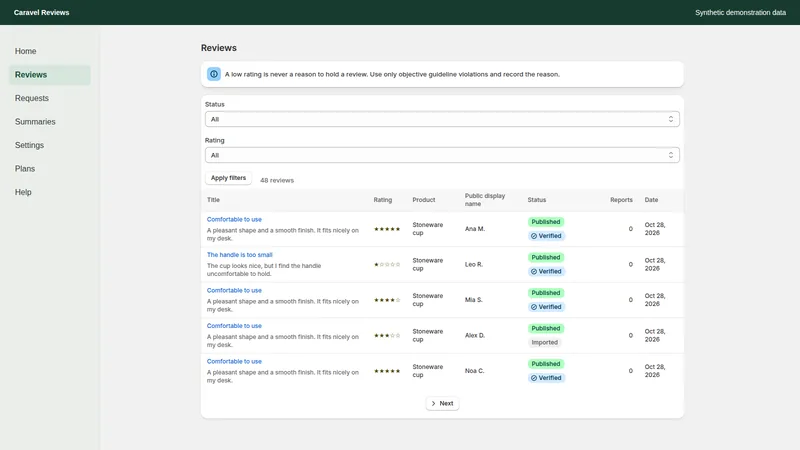Click the Public display name column header
Screen dimensions: 800x450
click(x=485, y=200)
